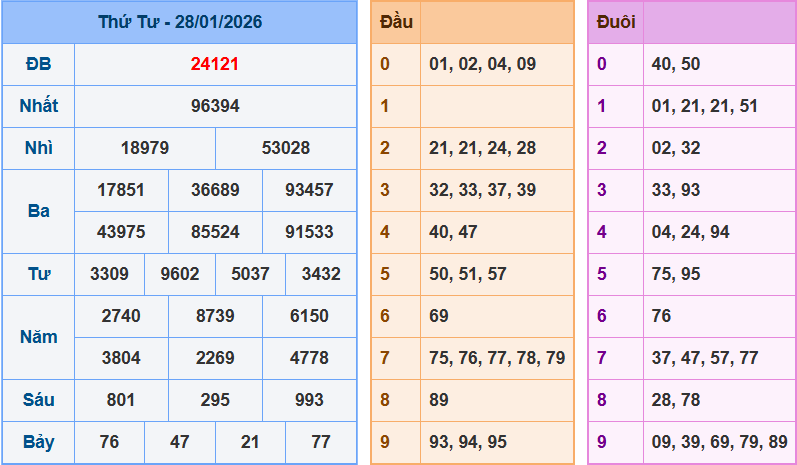The height and width of the screenshot is (465, 797).
Task: Click the Bảy prize row label
Action: pos(38,442)
